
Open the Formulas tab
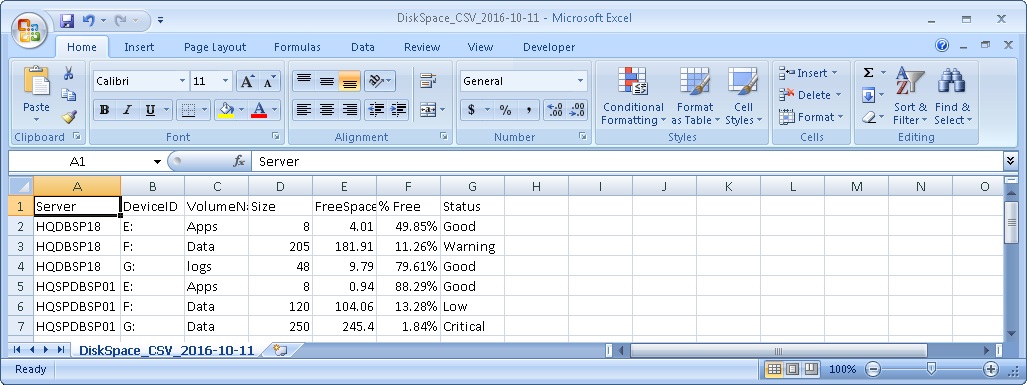coord(297,47)
